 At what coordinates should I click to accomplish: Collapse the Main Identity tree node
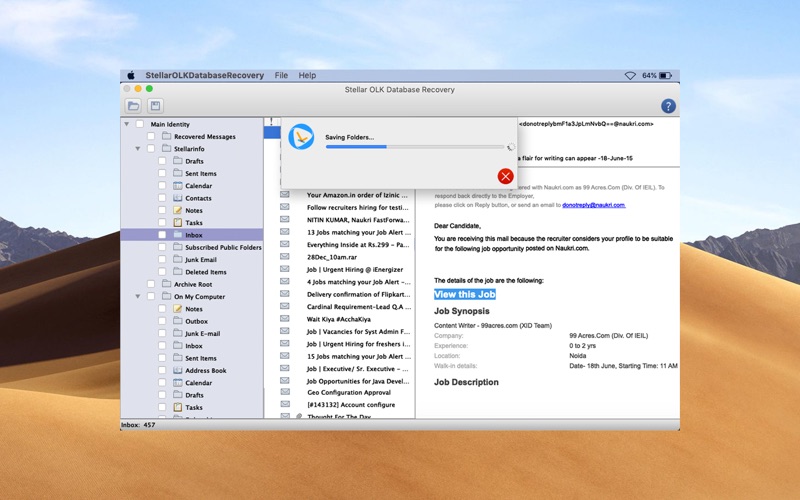pyautogui.click(x=127, y=124)
